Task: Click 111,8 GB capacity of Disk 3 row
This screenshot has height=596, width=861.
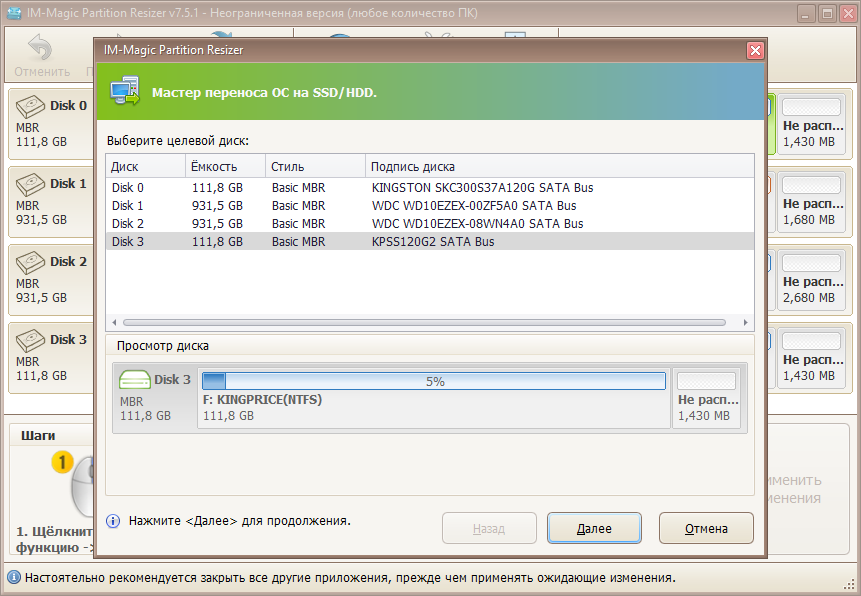Action: click(217, 242)
